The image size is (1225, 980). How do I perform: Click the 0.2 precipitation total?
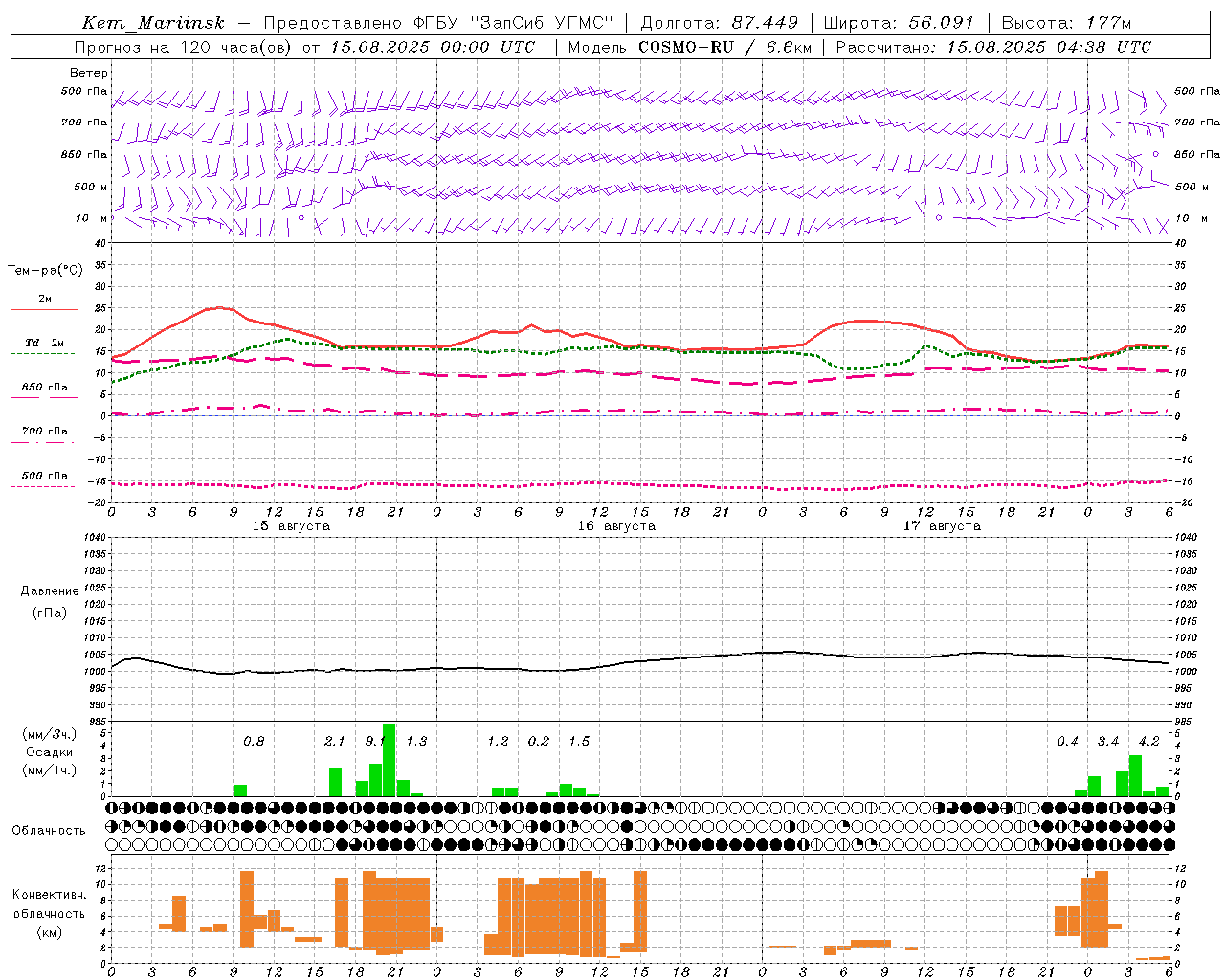[x=539, y=742]
